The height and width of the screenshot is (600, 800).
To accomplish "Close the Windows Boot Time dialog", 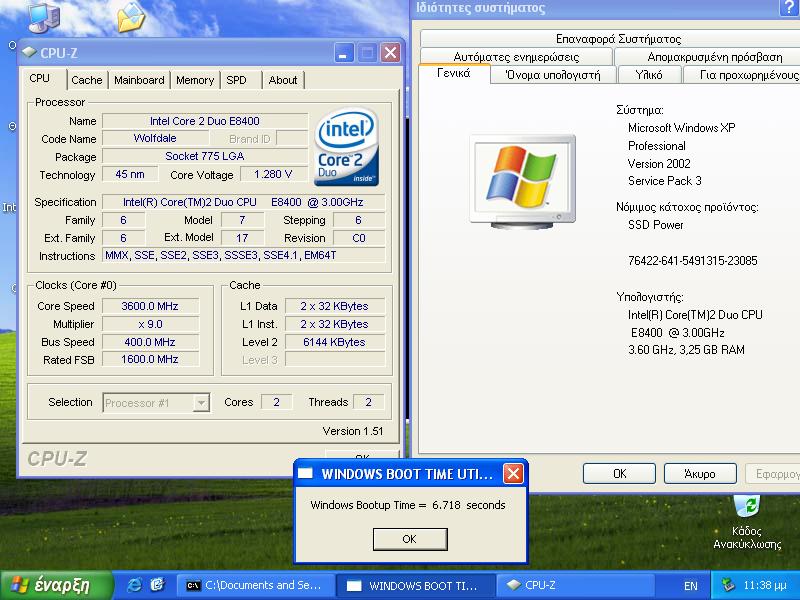I will (513, 474).
